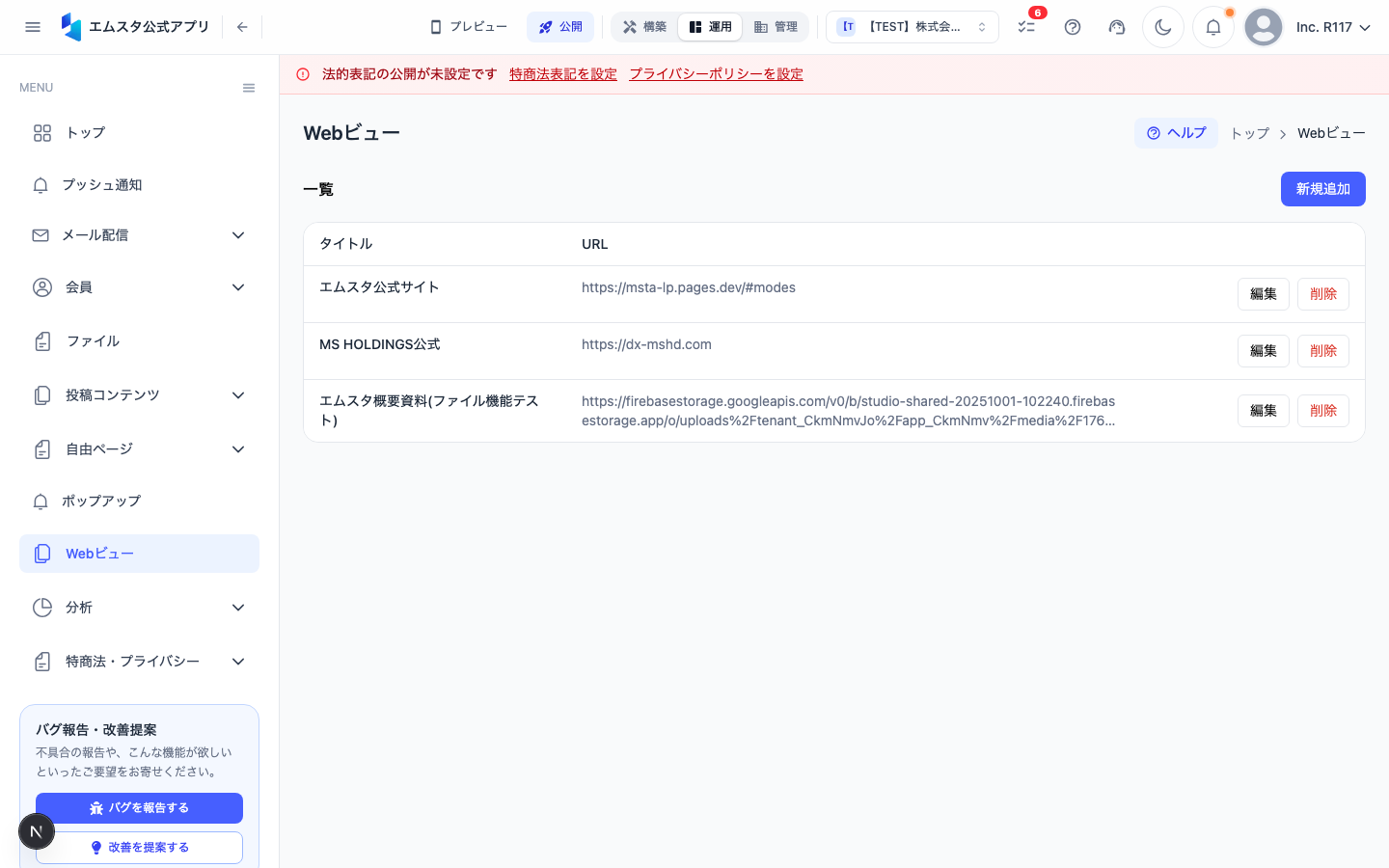
Task: Open the task checklist icon with badge
Action: pos(1027,26)
